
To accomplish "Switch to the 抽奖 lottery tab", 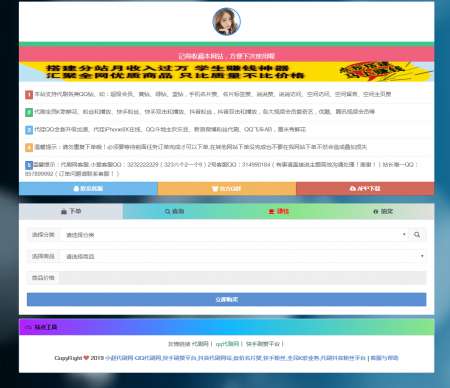I will (382, 211).
